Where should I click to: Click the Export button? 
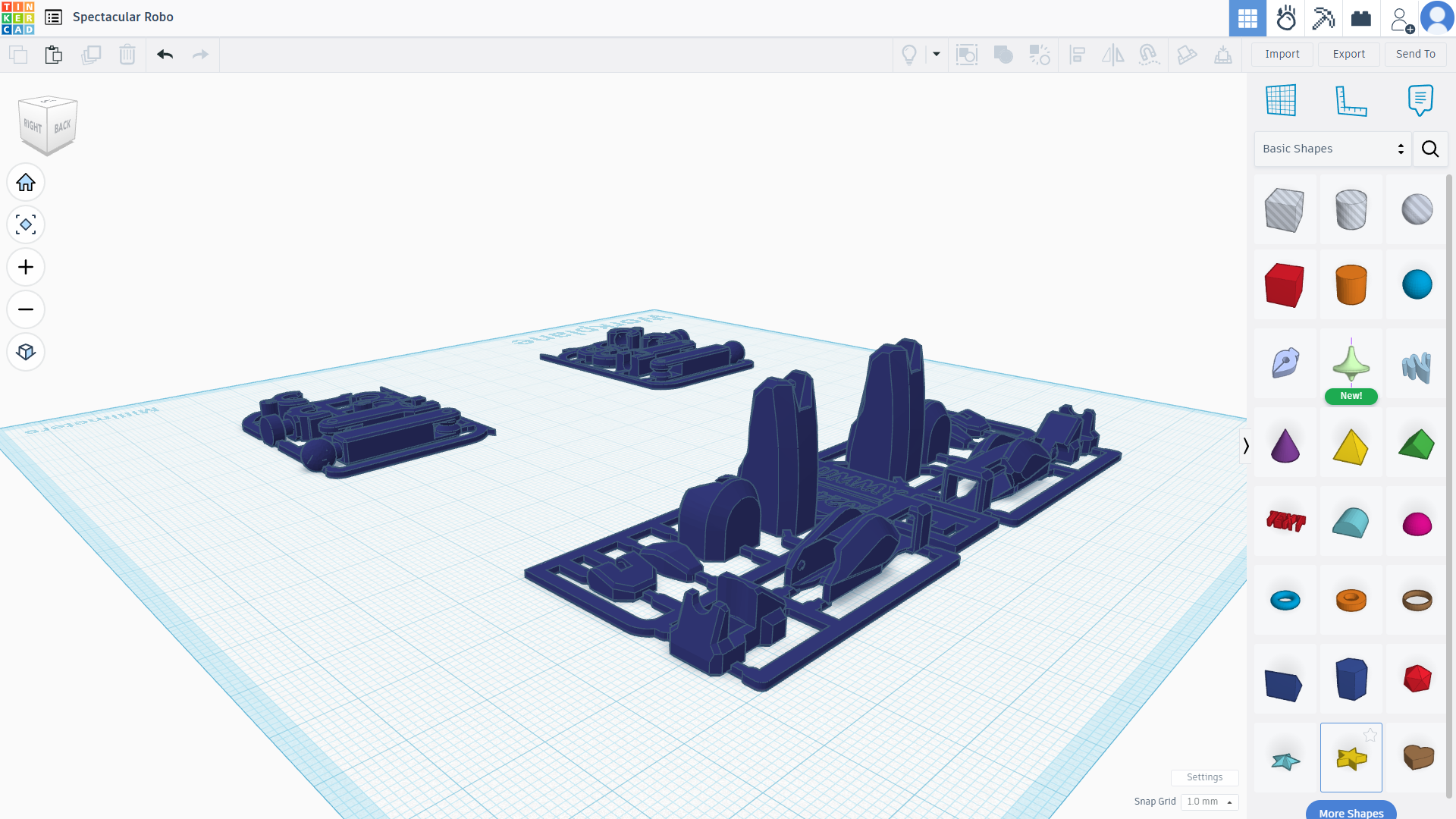pyautogui.click(x=1349, y=54)
